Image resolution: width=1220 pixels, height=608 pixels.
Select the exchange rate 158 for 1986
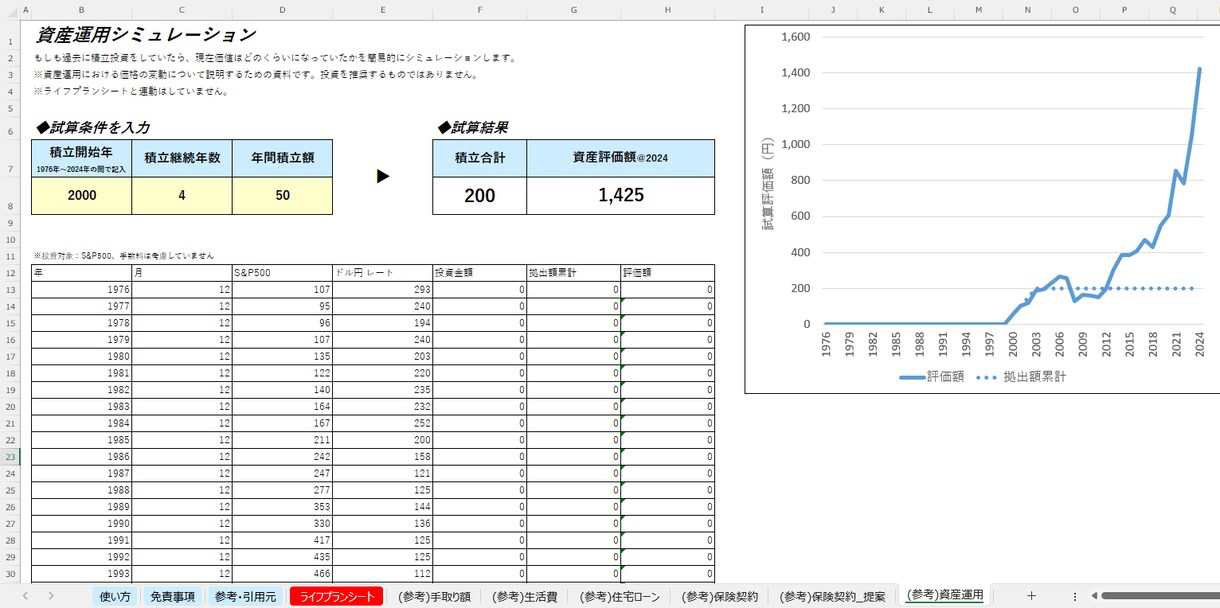pyautogui.click(x=382, y=457)
